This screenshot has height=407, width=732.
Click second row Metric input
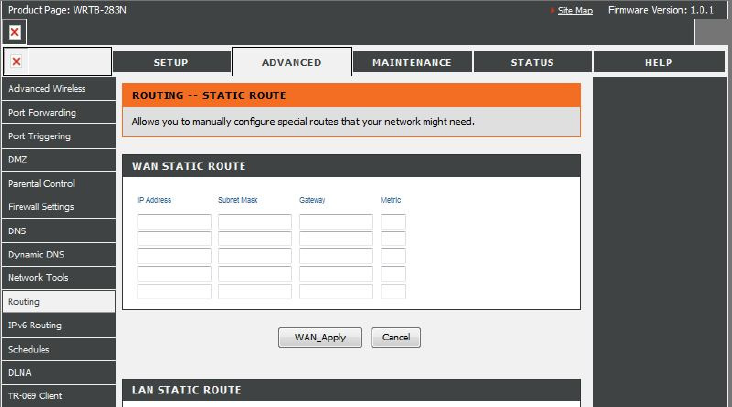point(393,239)
